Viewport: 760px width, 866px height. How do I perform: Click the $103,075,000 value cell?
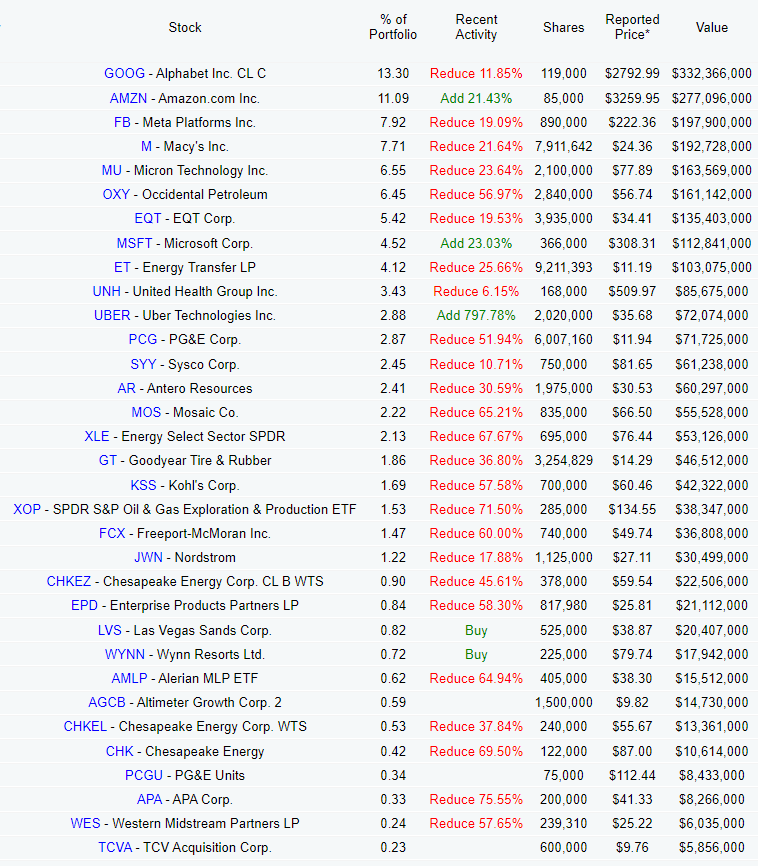[x=711, y=267]
